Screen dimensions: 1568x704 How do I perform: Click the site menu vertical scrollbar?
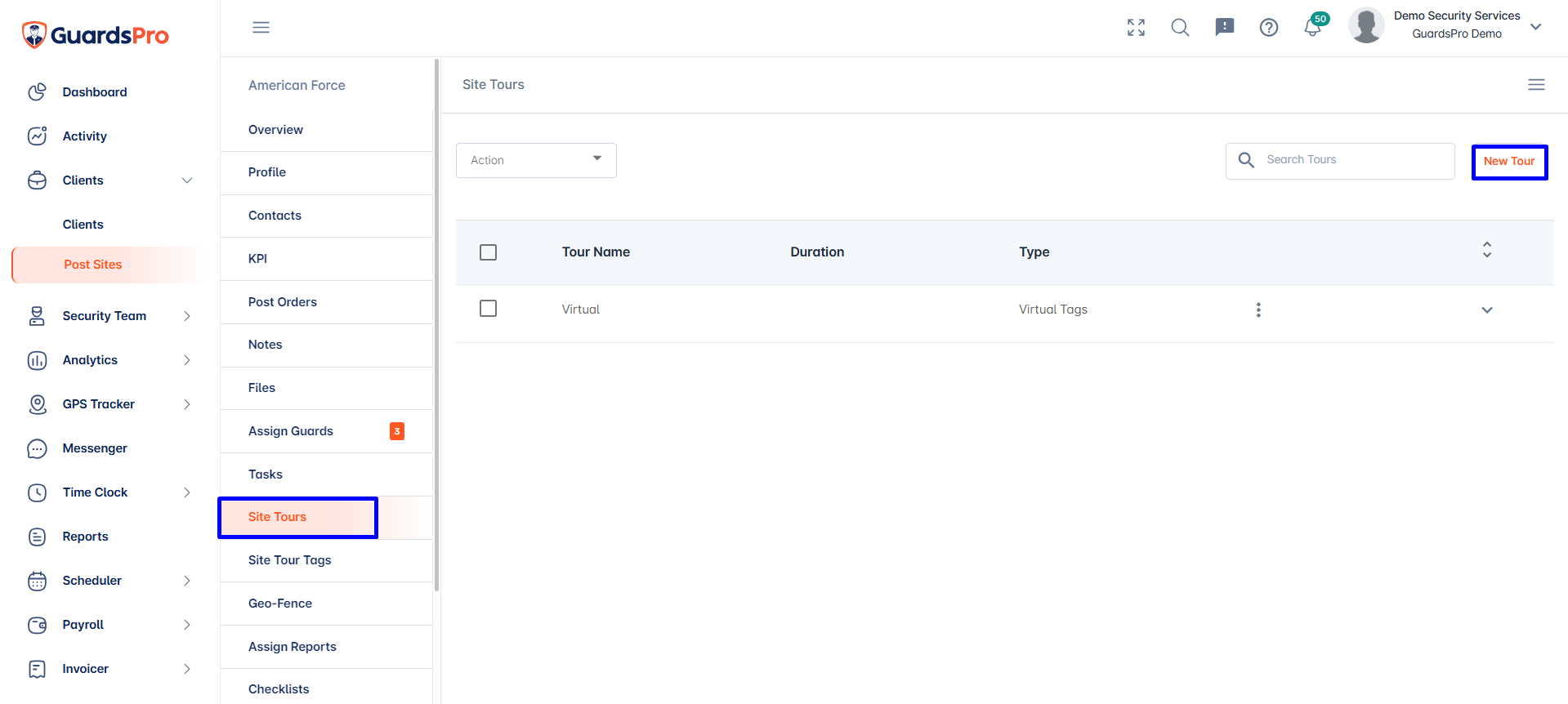[x=437, y=325]
